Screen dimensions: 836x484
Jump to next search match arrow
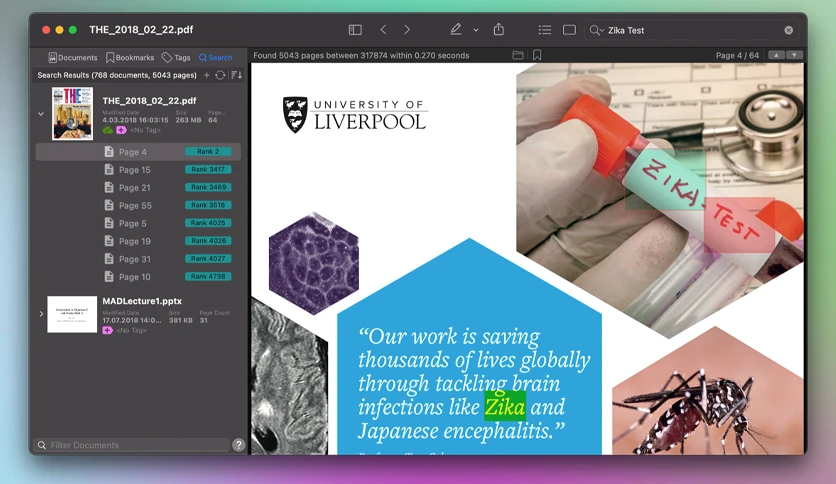794,55
